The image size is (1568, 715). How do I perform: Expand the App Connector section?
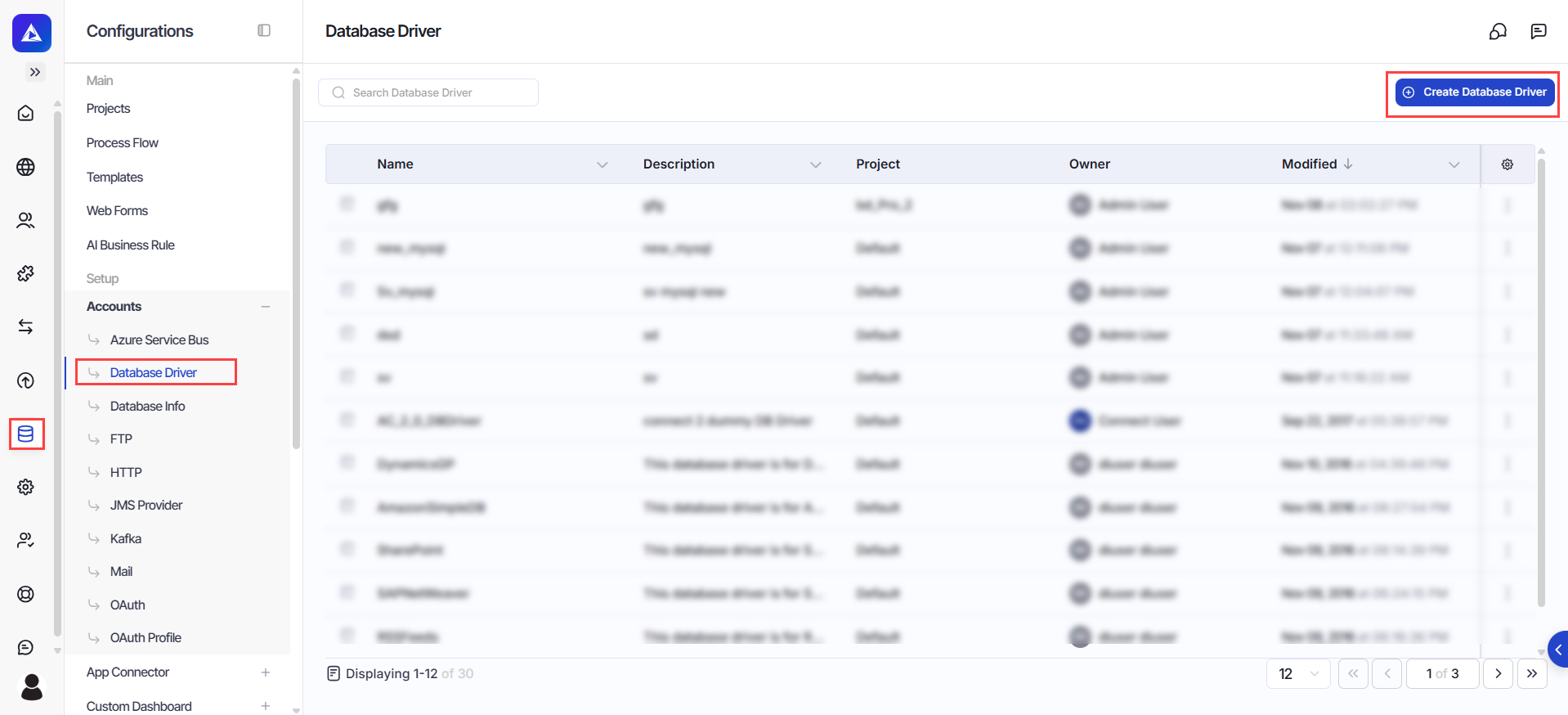tap(266, 672)
